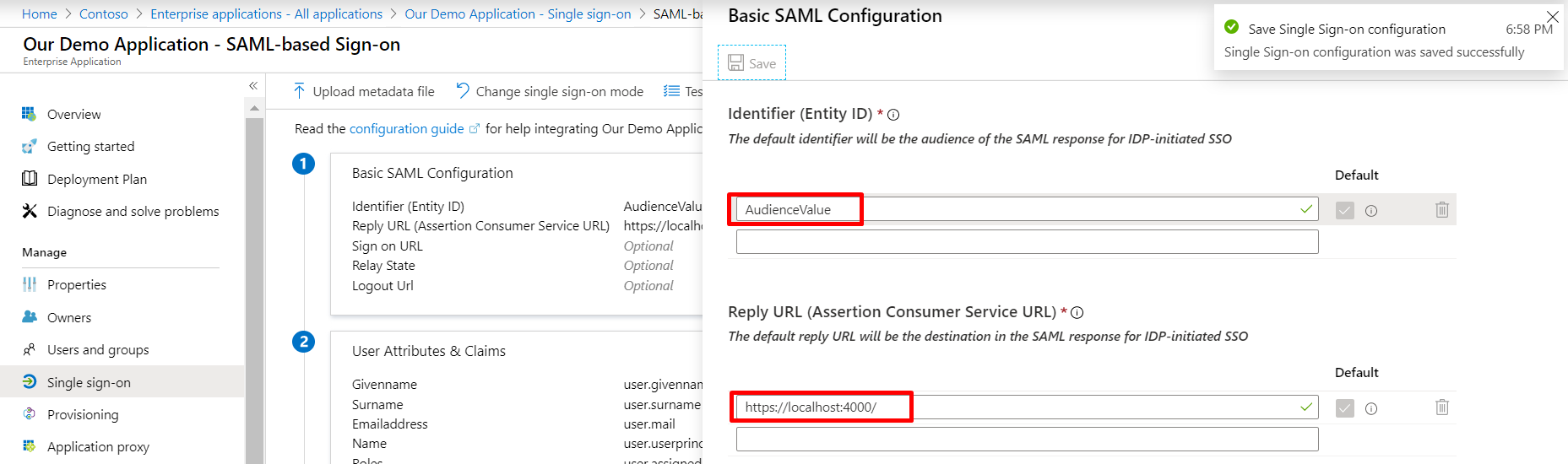Click the Save button in SAML configuration
1568x464 pixels.
pyautogui.click(x=751, y=63)
